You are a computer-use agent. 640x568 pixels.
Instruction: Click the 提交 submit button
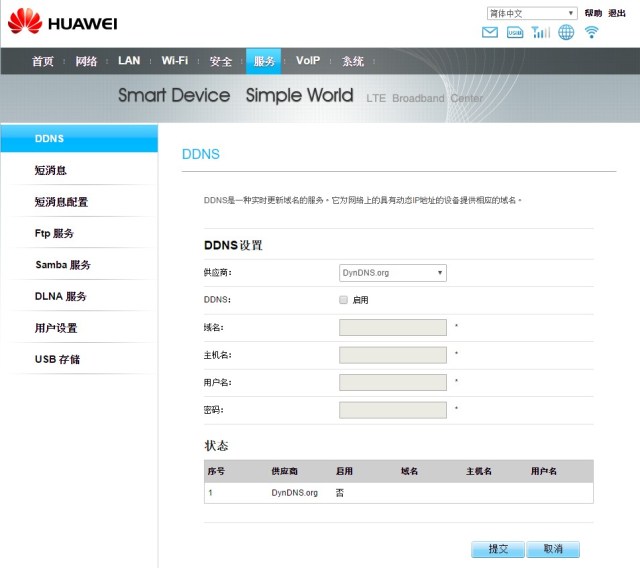(x=498, y=549)
